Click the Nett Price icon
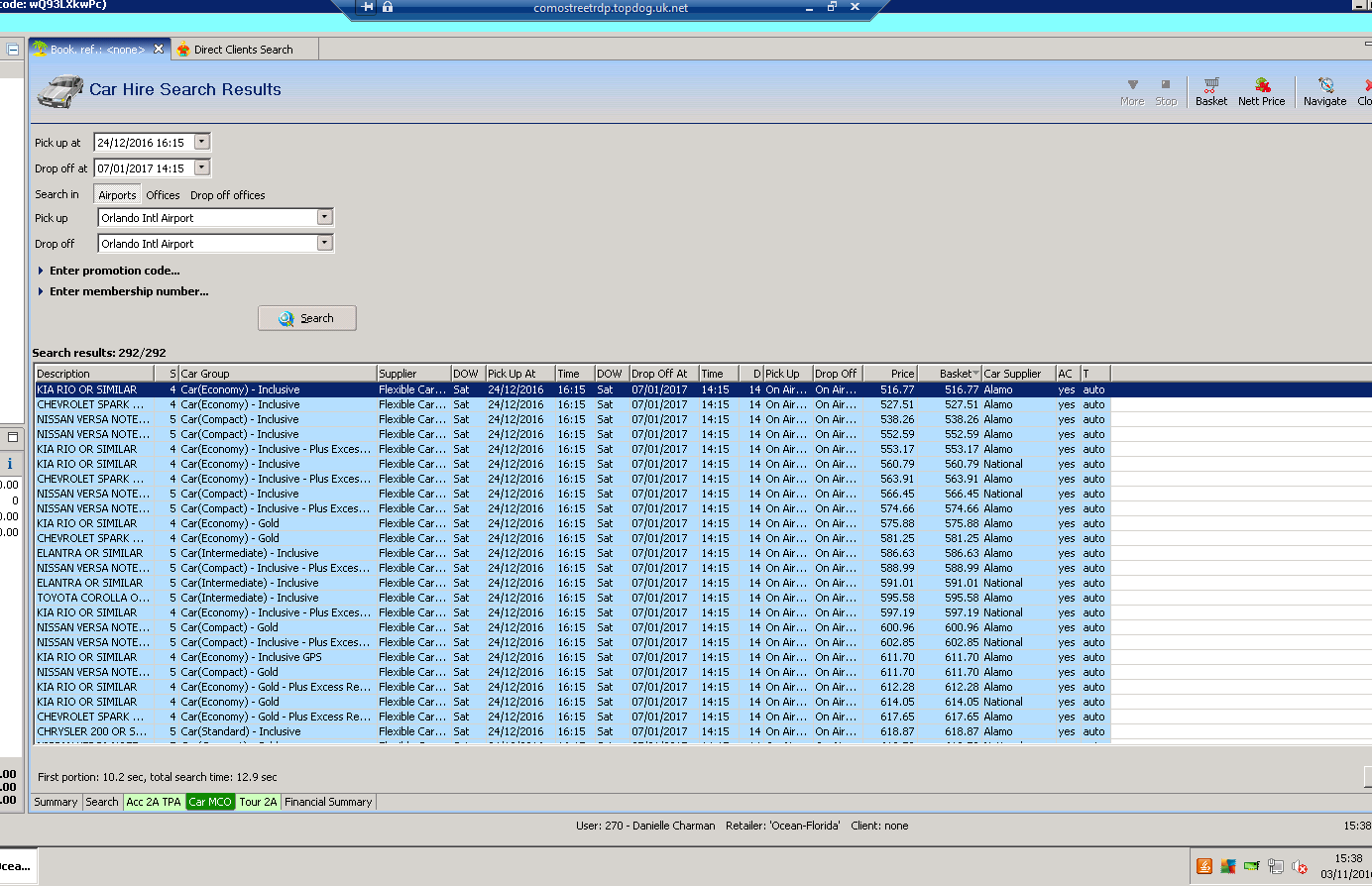Image resolution: width=1372 pixels, height=886 pixels. 1261,91
